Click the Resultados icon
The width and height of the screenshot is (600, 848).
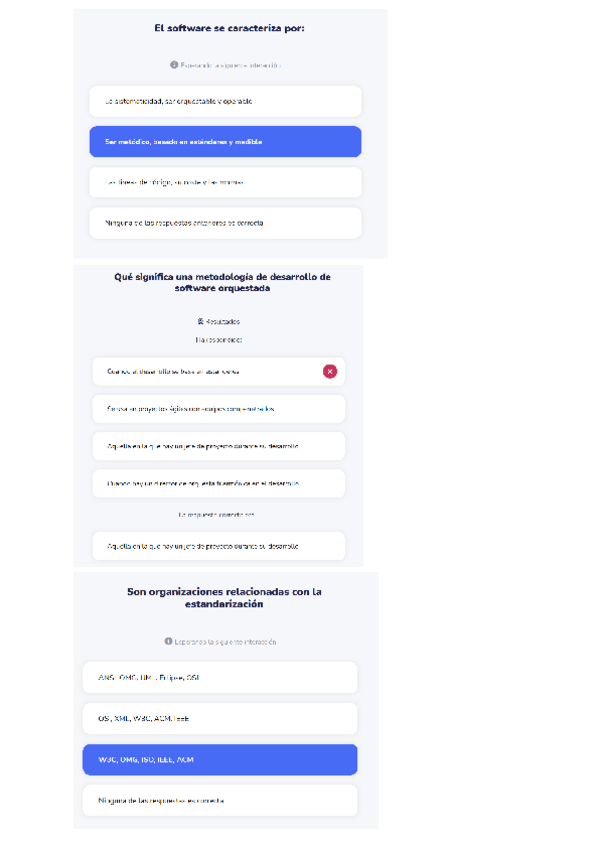(x=200, y=322)
